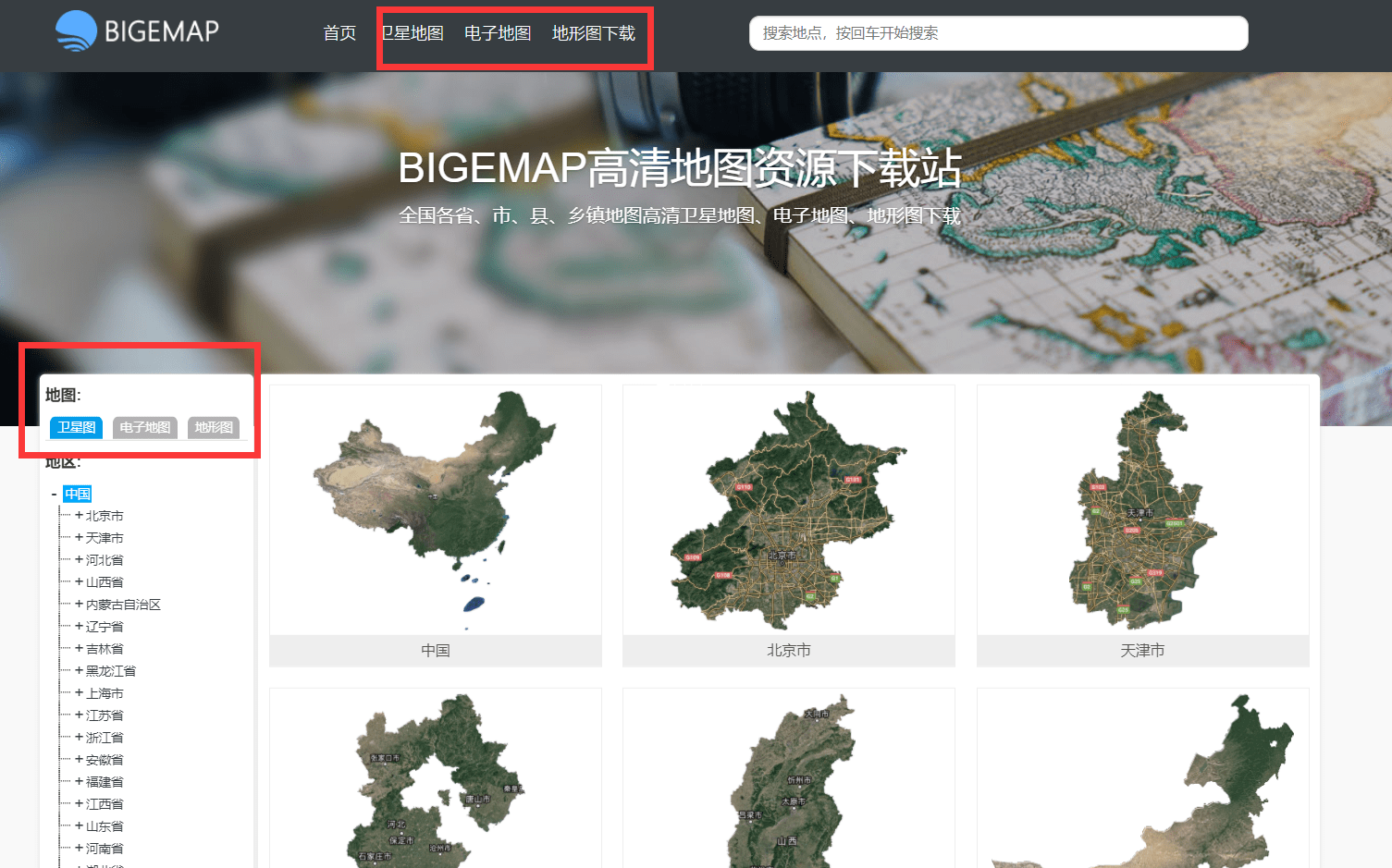
Task: Expand the 内蒙古自治区 tree node
Action: [x=79, y=604]
